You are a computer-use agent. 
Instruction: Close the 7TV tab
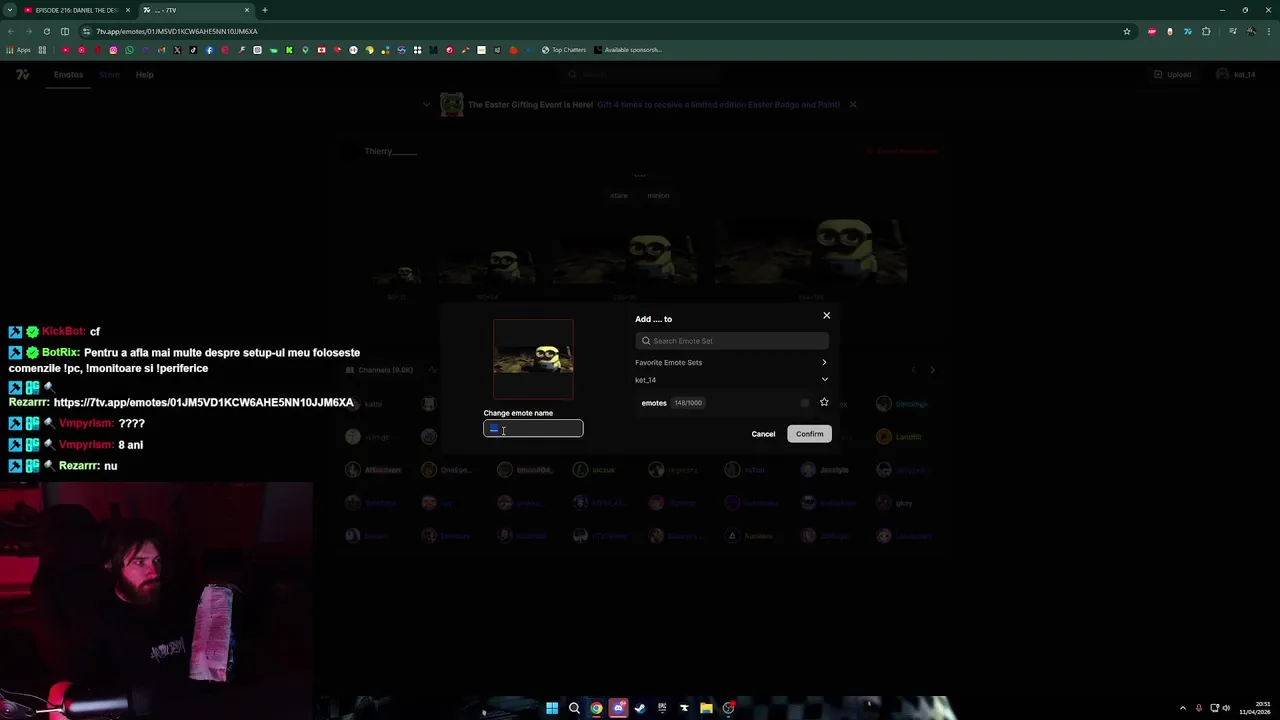click(246, 10)
